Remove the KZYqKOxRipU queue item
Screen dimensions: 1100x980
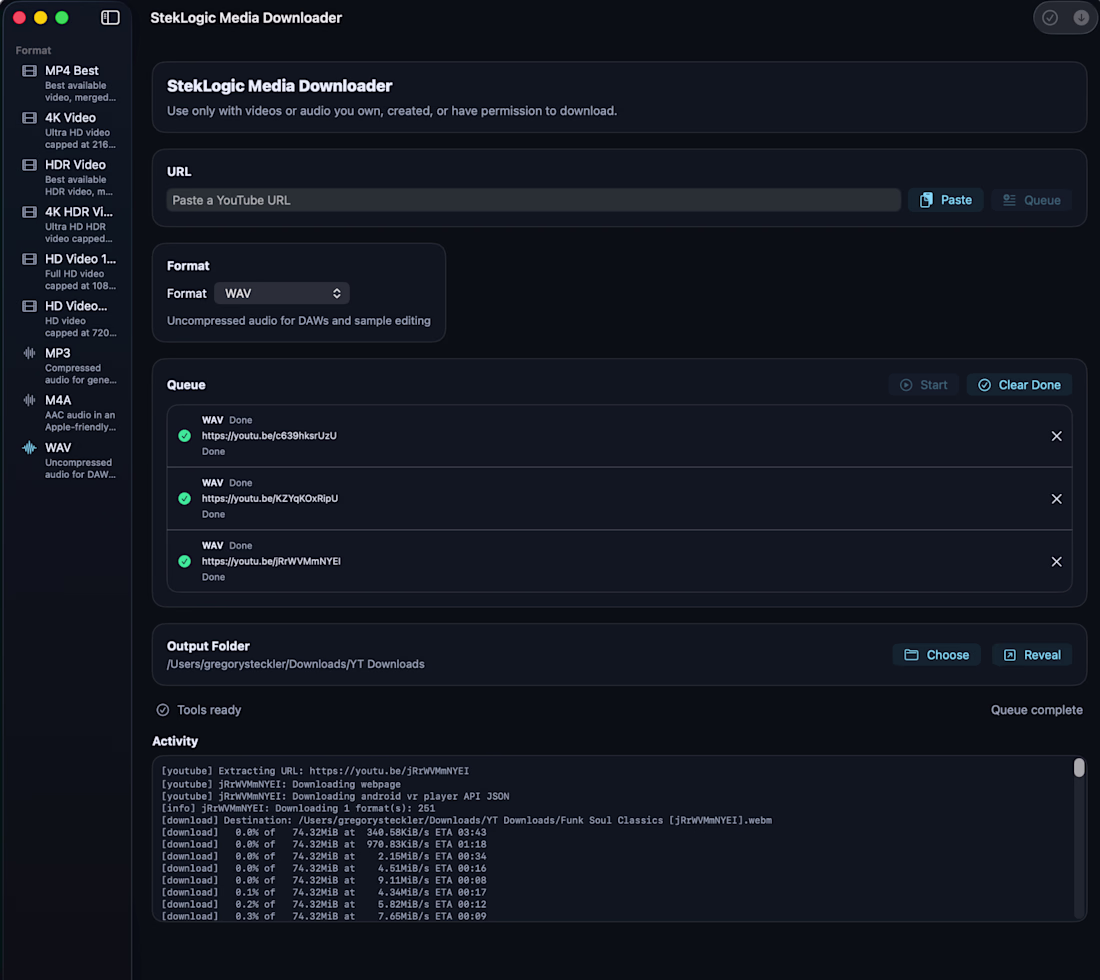(x=1057, y=499)
